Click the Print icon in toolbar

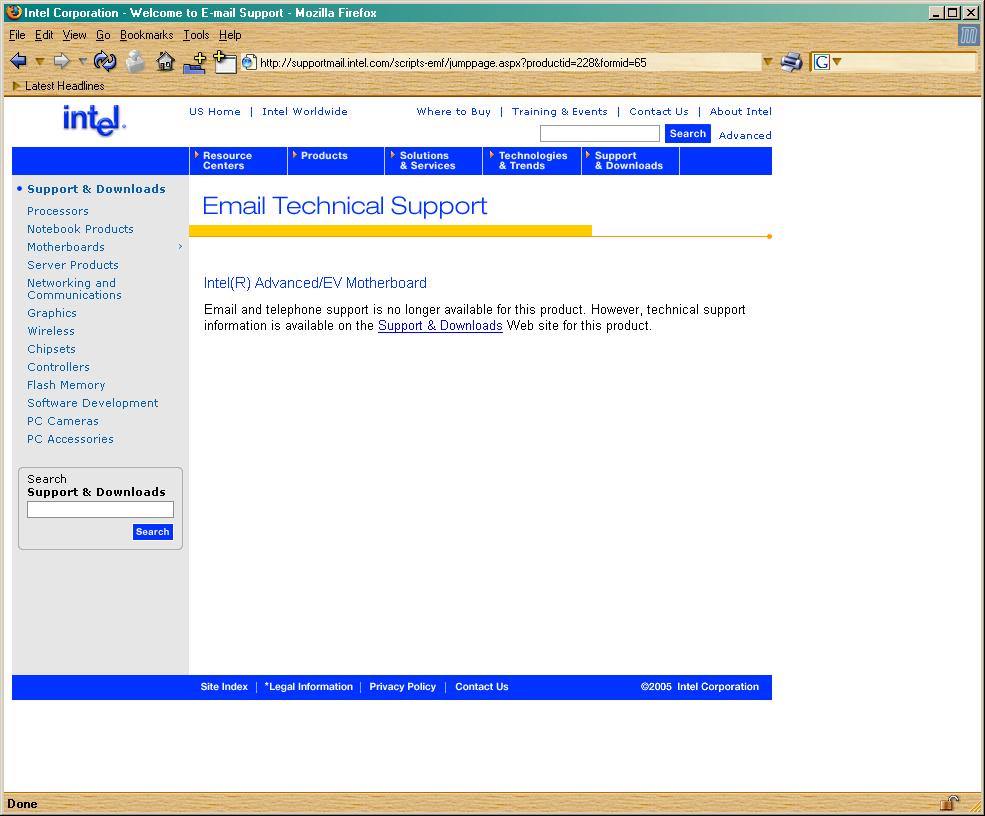[791, 62]
